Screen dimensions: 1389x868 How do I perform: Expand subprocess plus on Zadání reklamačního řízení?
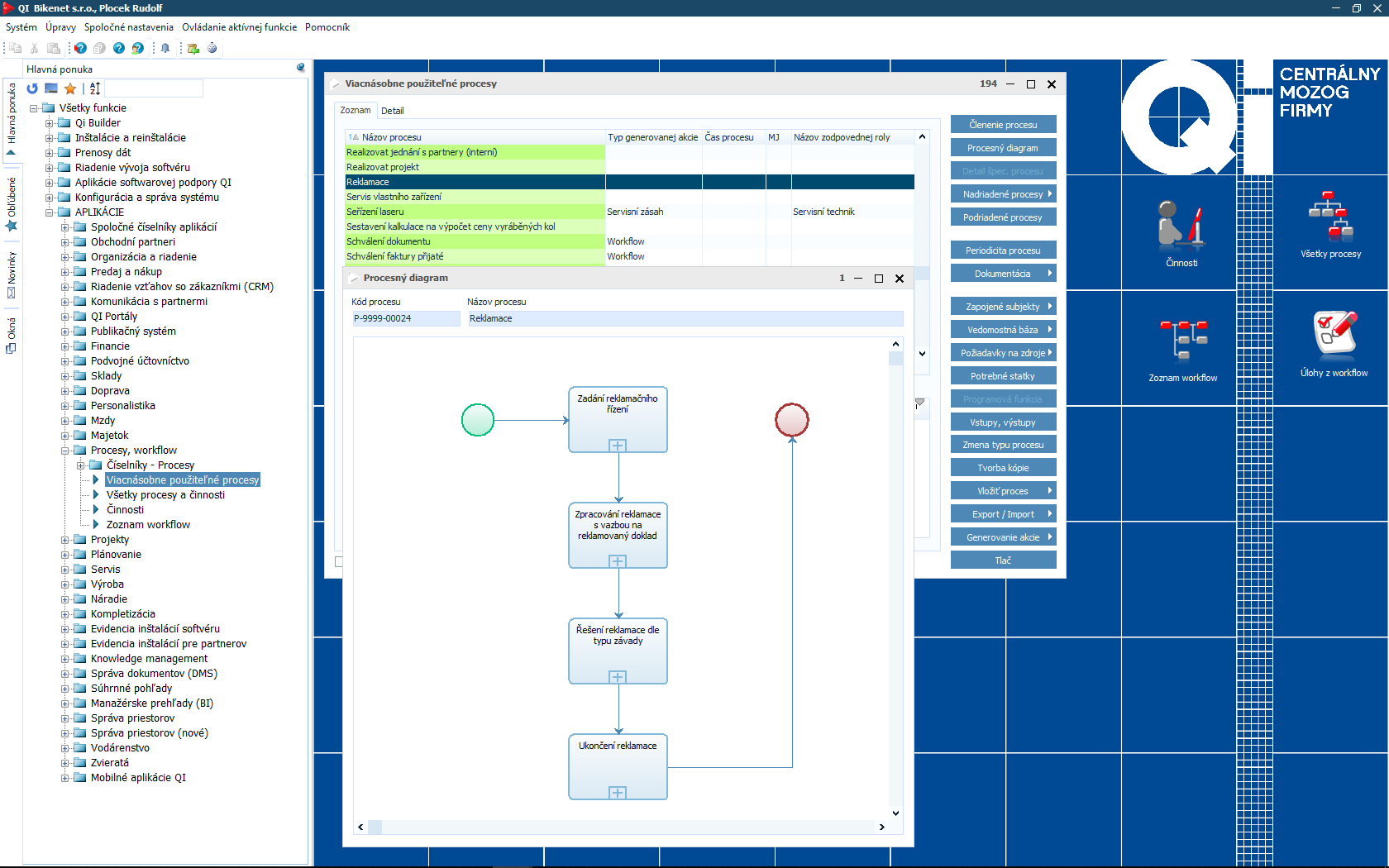coord(618,446)
